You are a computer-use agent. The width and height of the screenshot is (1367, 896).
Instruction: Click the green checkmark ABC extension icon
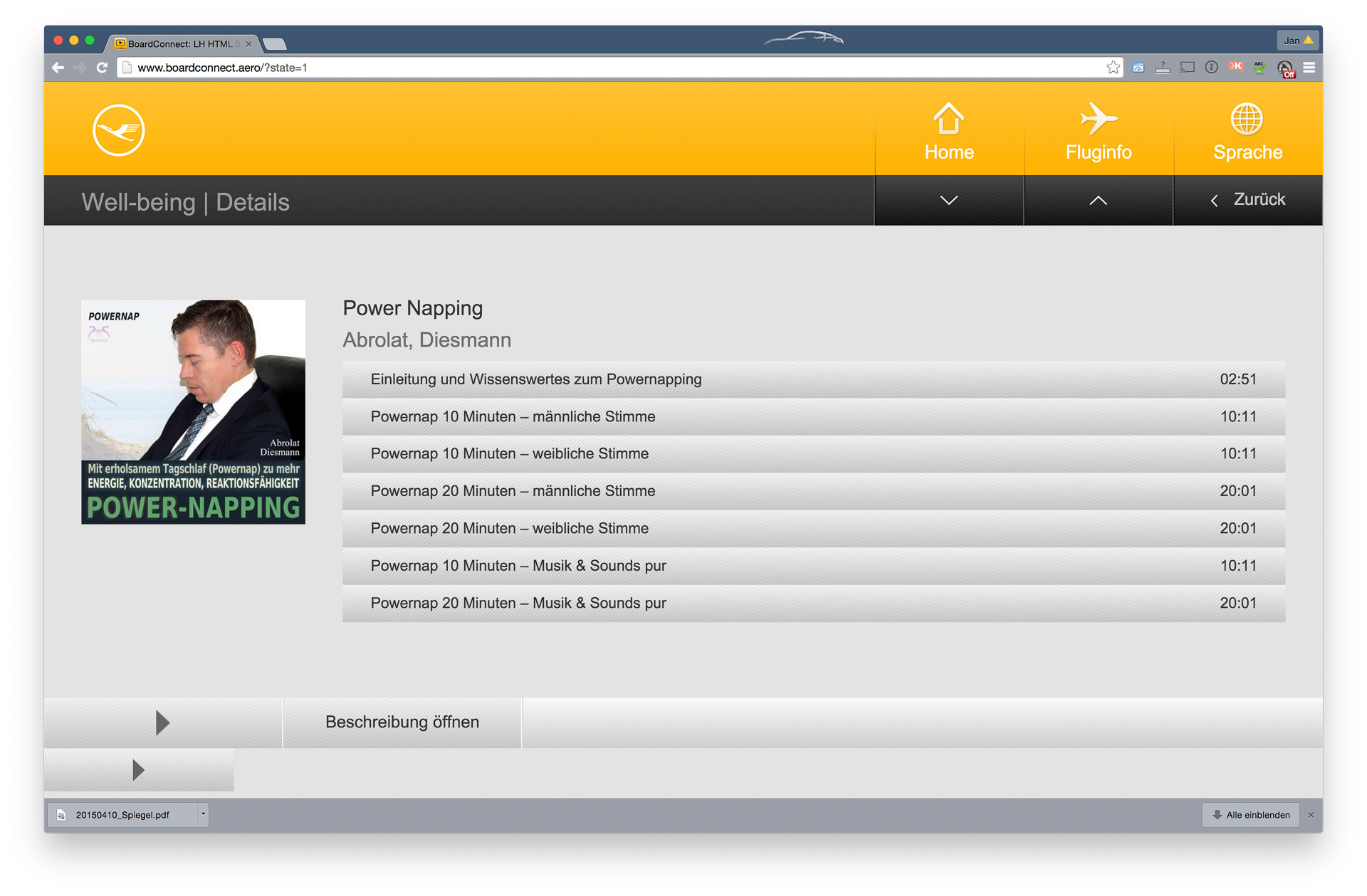[1260, 68]
